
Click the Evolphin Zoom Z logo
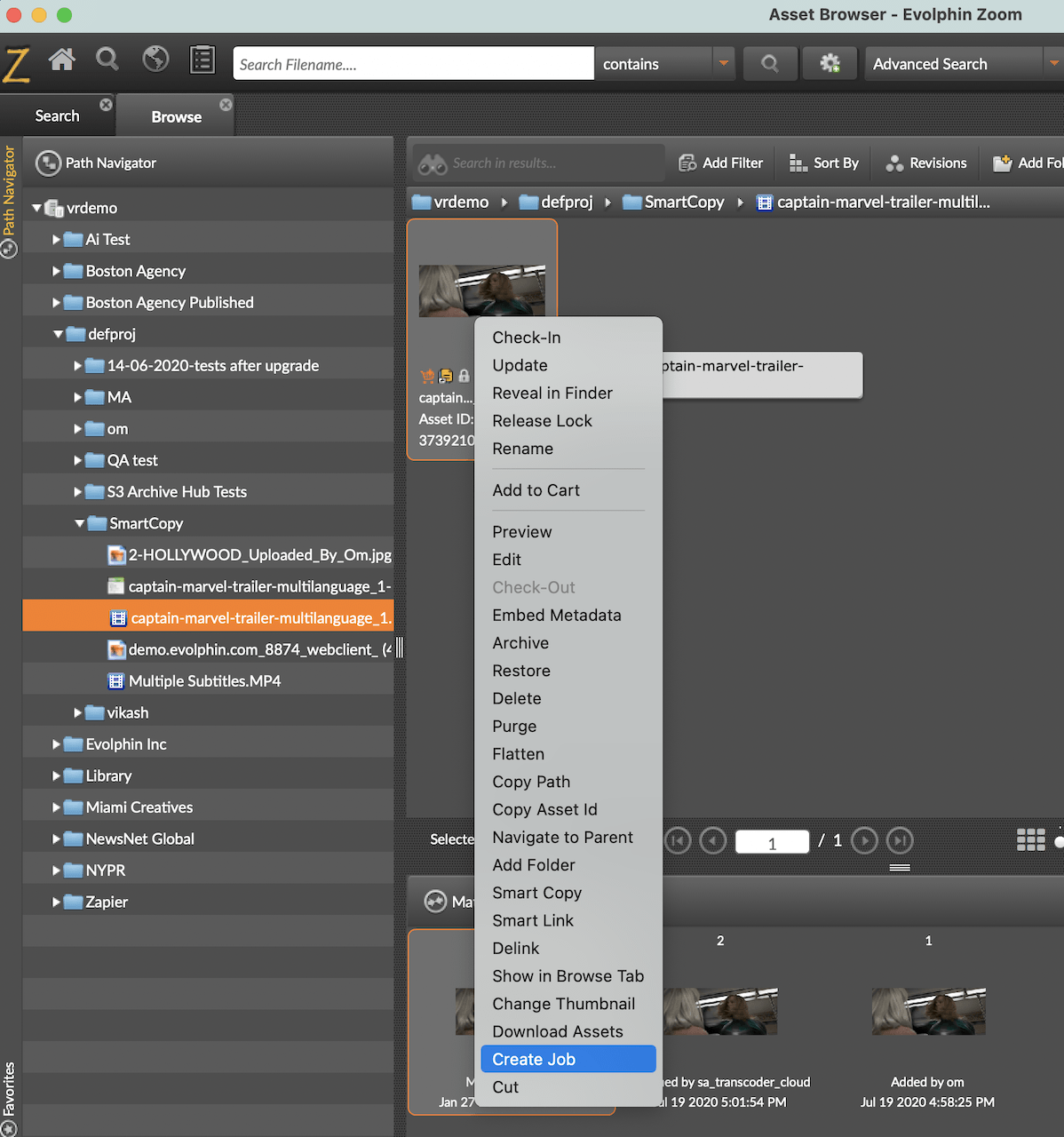(x=16, y=64)
